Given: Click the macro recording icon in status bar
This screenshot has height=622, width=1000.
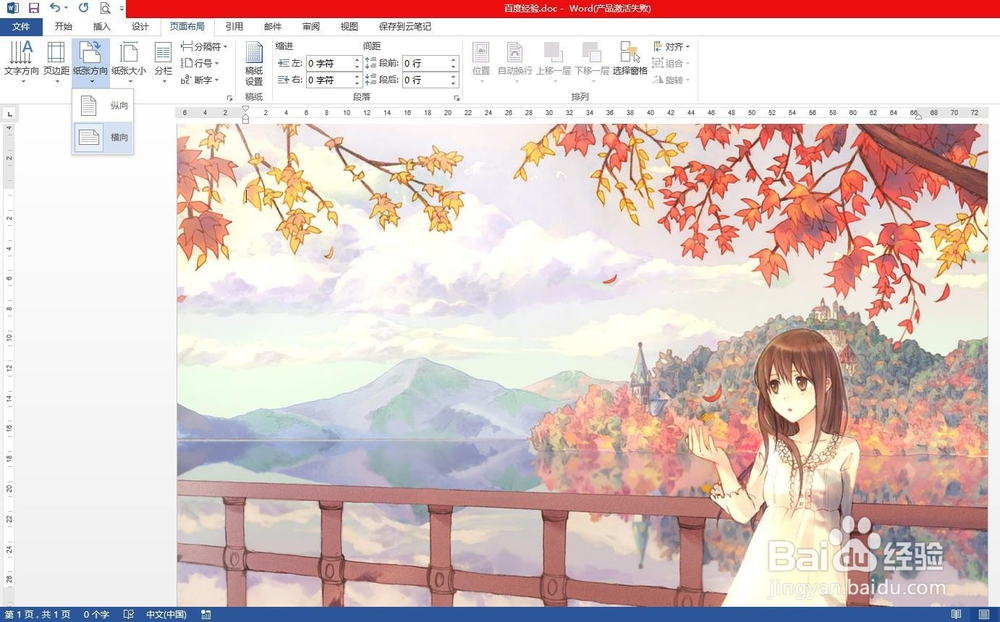Looking at the screenshot, I should (x=206, y=614).
